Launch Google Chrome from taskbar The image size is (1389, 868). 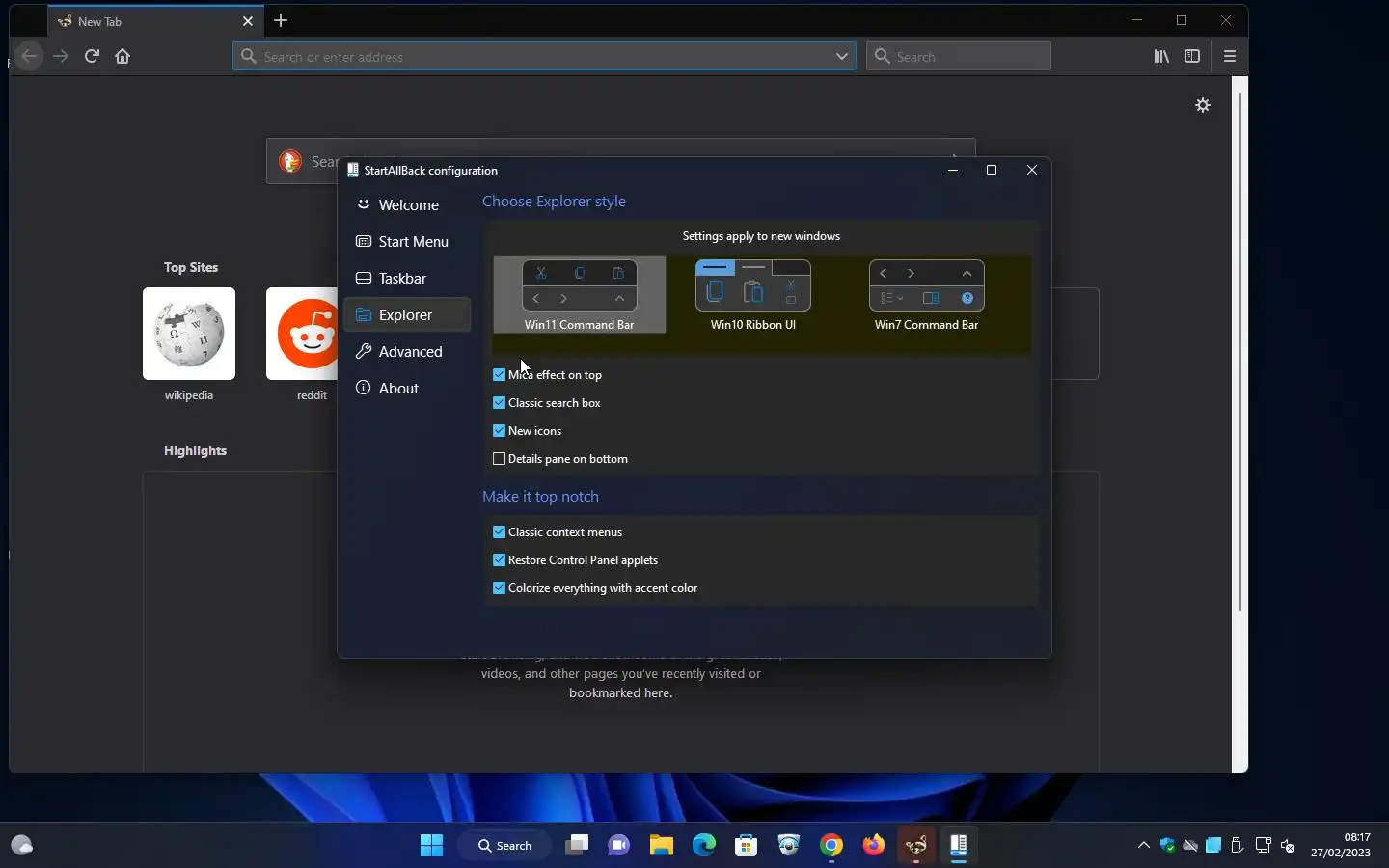(831, 846)
